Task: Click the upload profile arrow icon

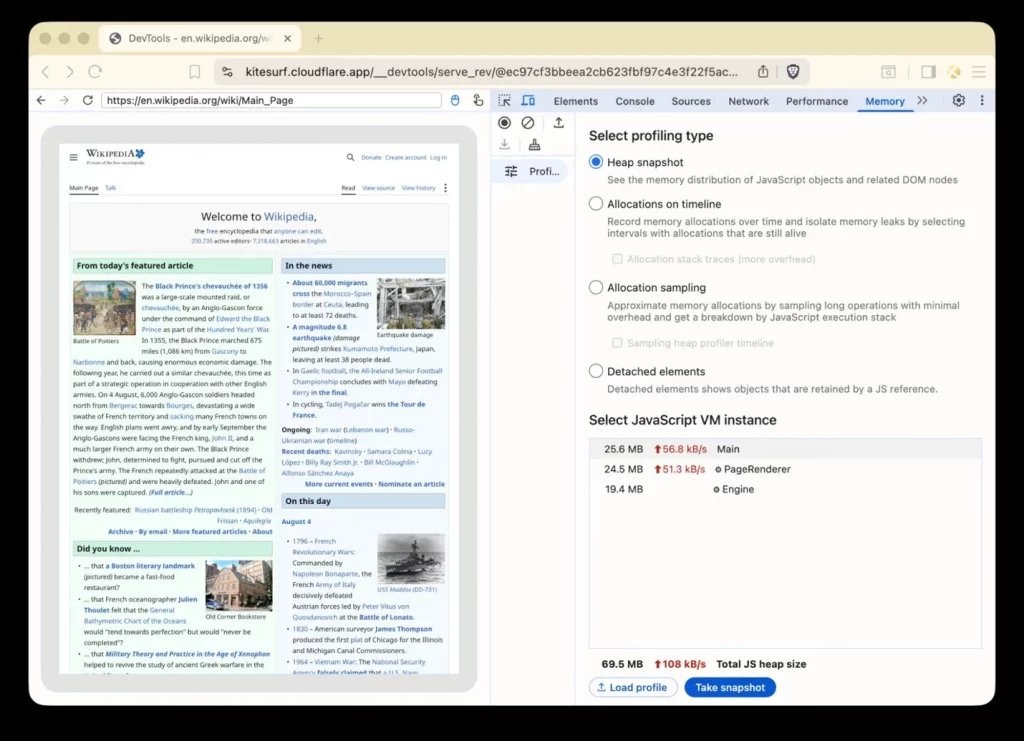Action: pos(558,122)
